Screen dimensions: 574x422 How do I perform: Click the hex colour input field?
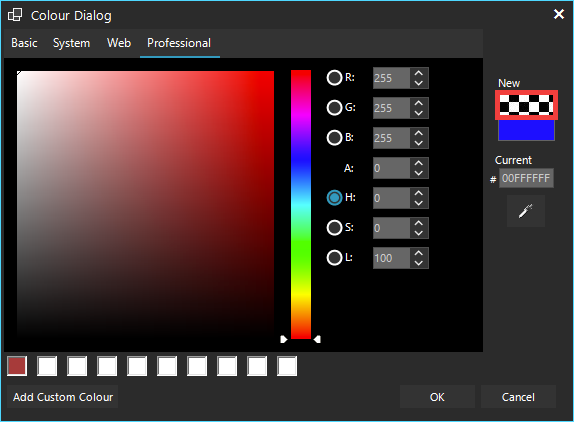(526, 178)
